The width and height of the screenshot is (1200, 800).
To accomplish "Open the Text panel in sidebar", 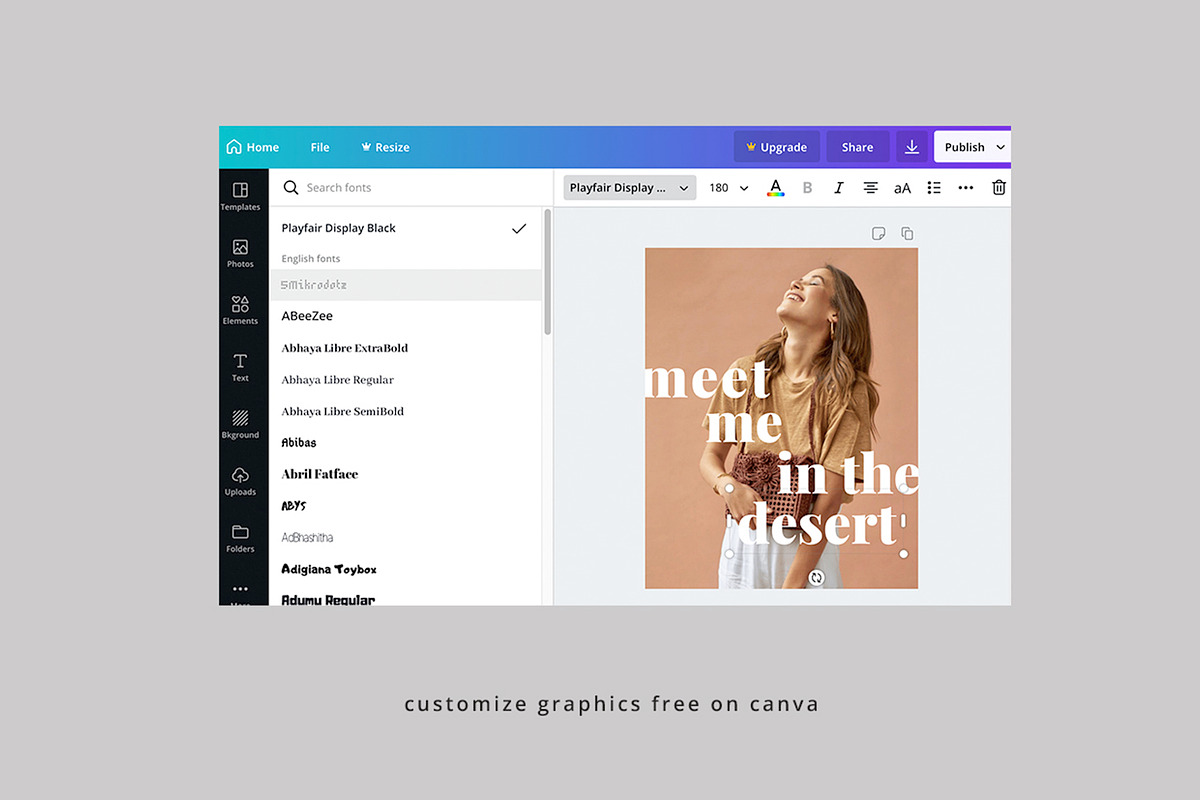I will pyautogui.click(x=240, y=367).
